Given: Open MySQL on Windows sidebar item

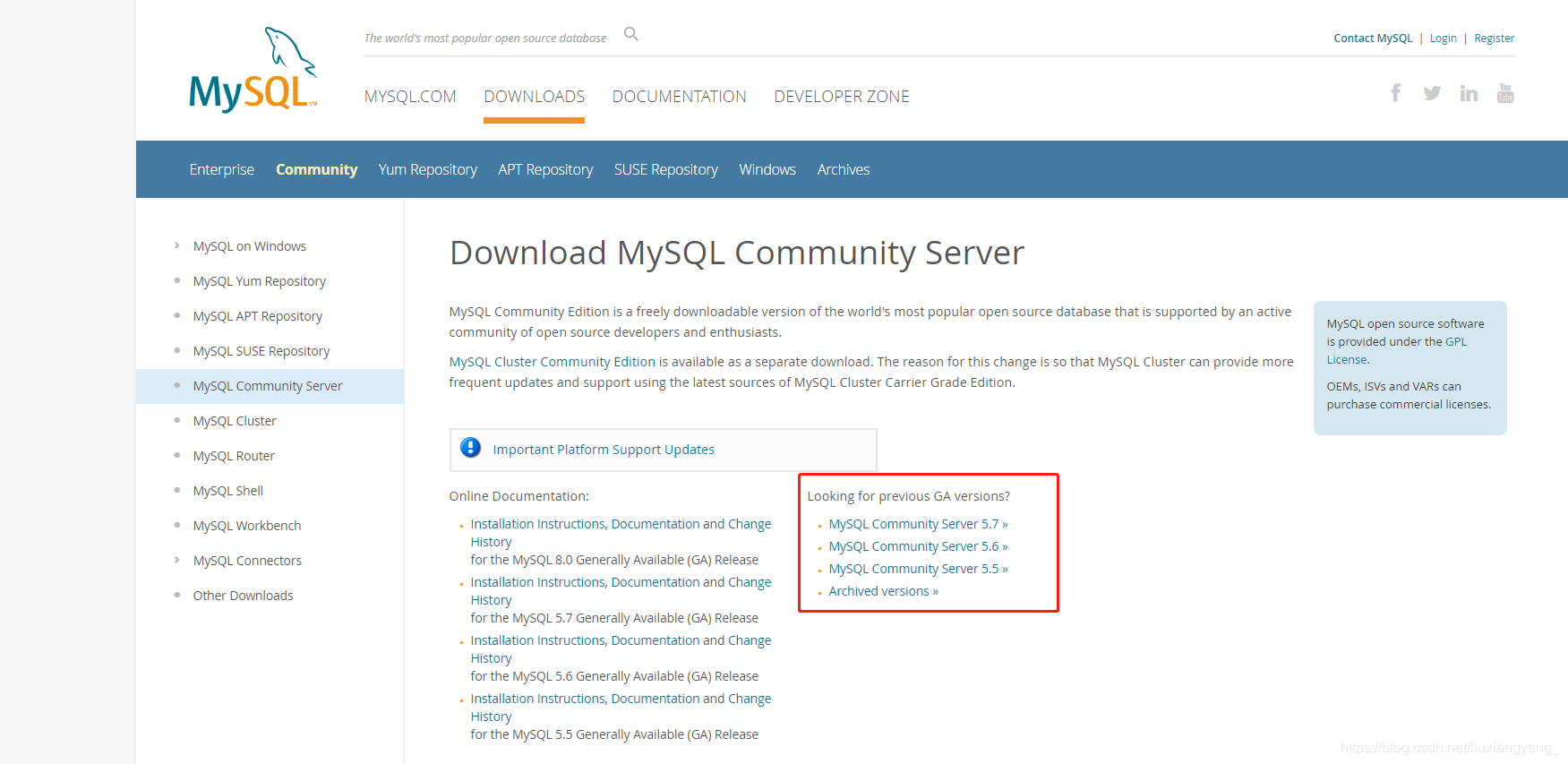Looking at the screenshot, I should (250, 246).
